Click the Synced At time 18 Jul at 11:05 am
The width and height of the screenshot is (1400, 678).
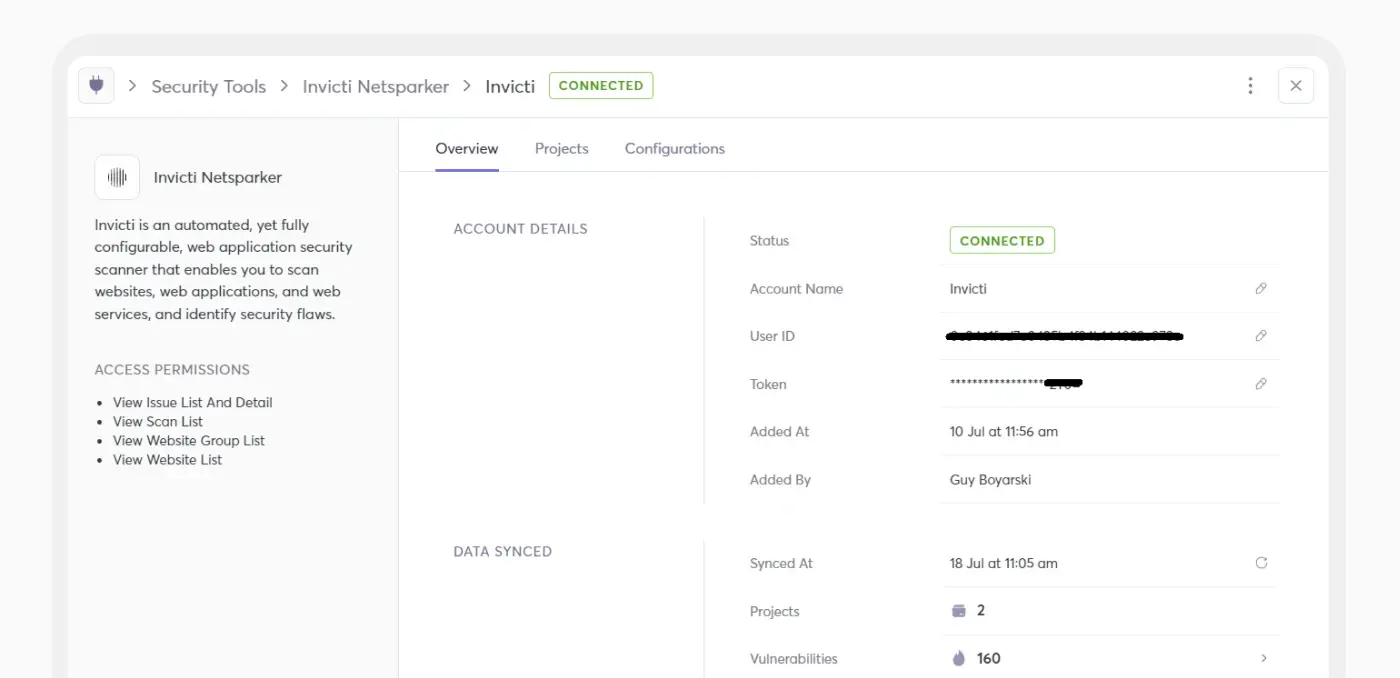(x=1003, y=563)
